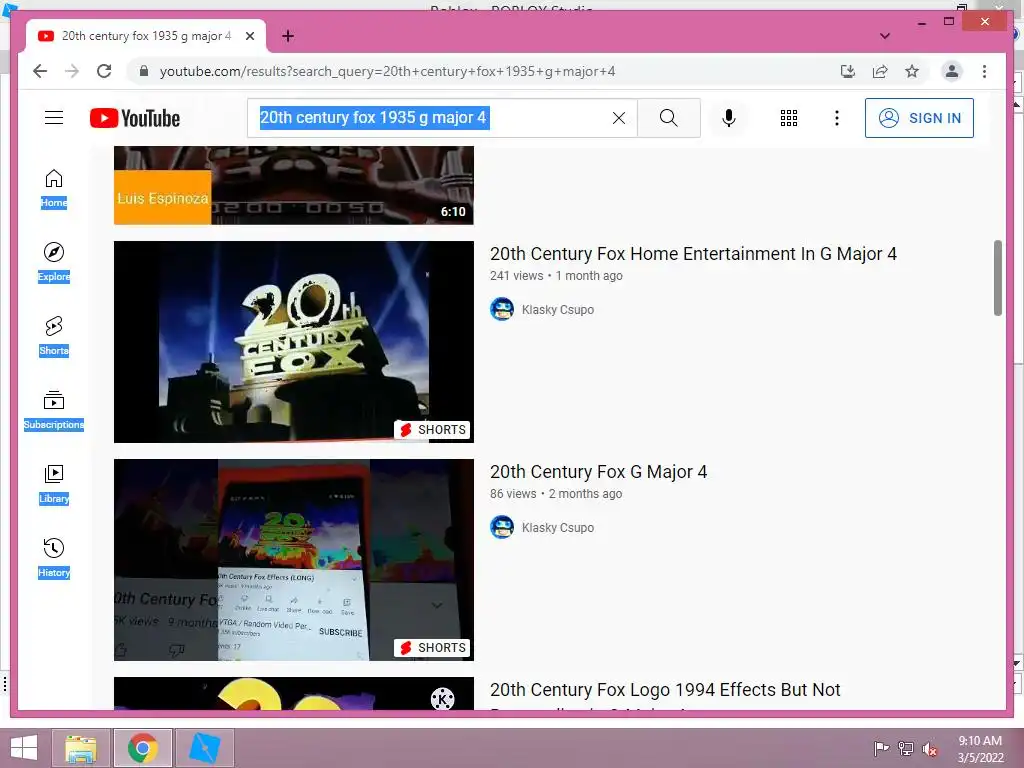1024x768 pixels.
Task: Sign in using the SIGN IN button
Action: click(919, 118)
